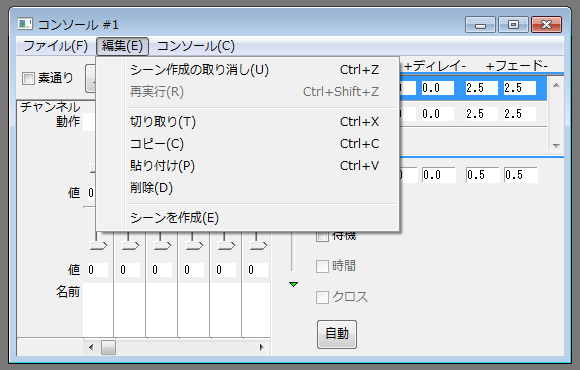Click selected row's first 2.5 fade field
Screen dimensions: 580x370
click(482, 88)
